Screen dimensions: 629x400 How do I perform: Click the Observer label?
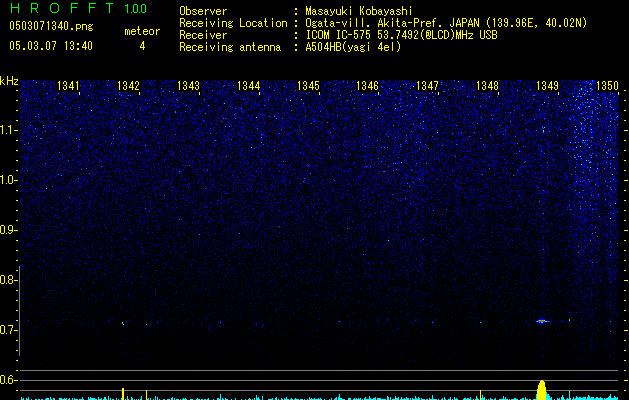(x=203, y=11)
